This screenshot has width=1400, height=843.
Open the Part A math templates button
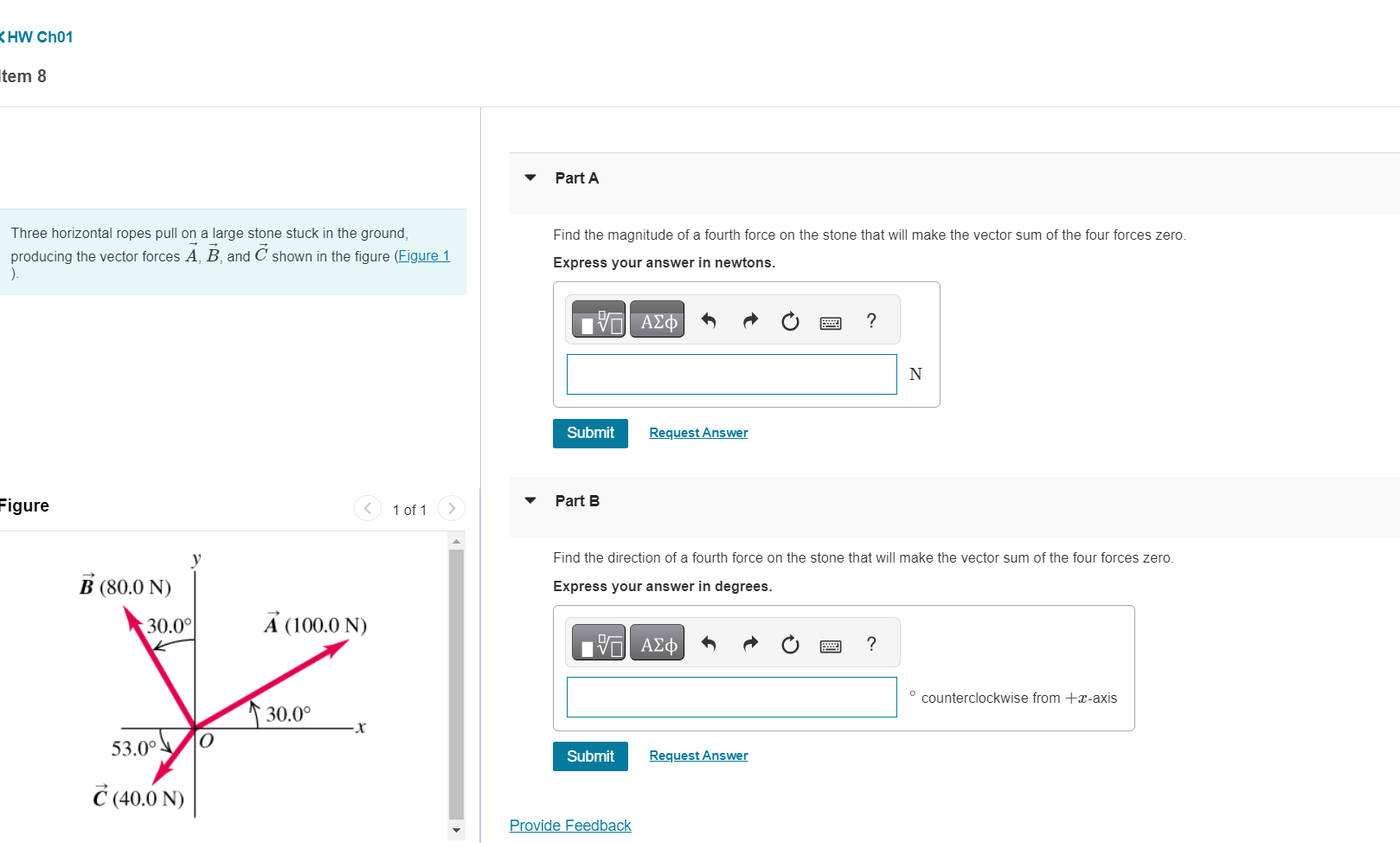598,319
